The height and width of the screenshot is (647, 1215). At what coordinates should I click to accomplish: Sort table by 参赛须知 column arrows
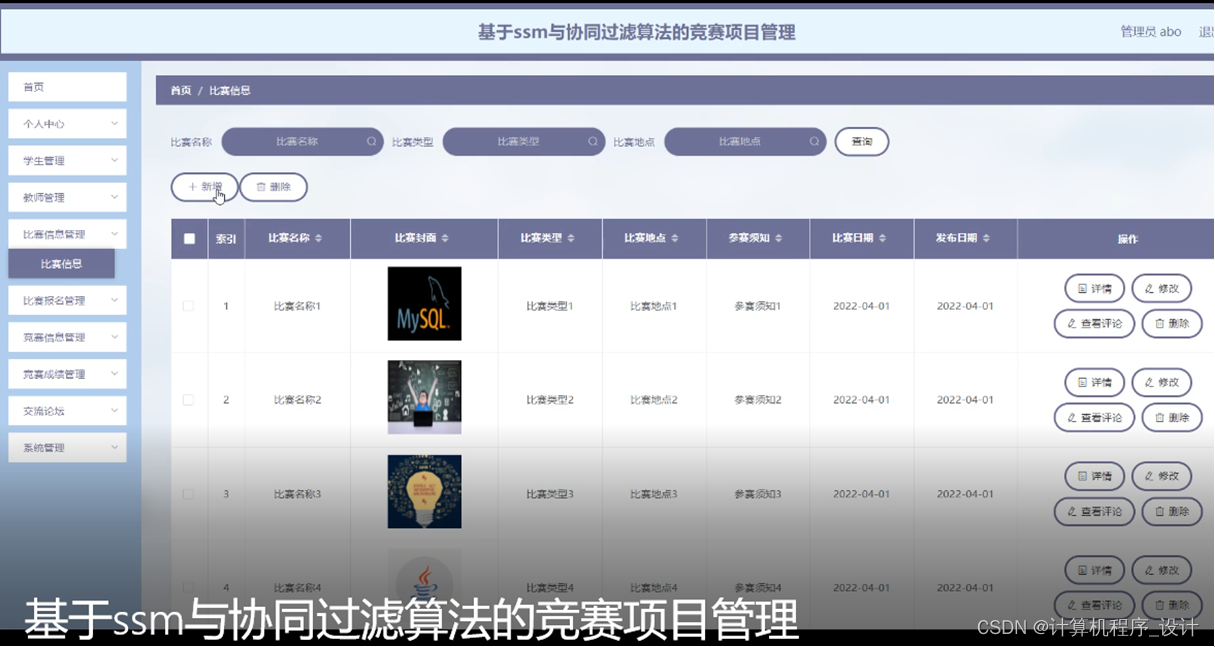pyautogui.click(x=779, y=239)
